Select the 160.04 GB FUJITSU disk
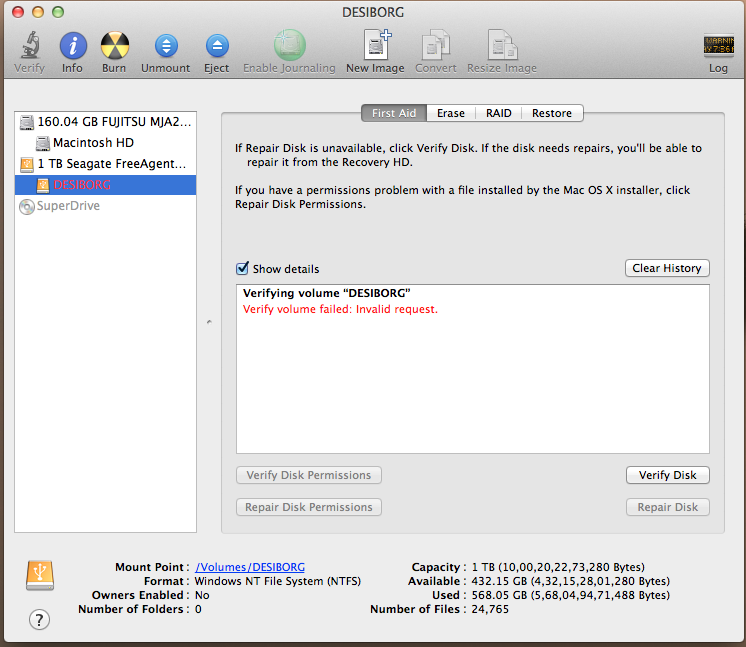Screen dimensions: 746x647 (x=106, y=122)
